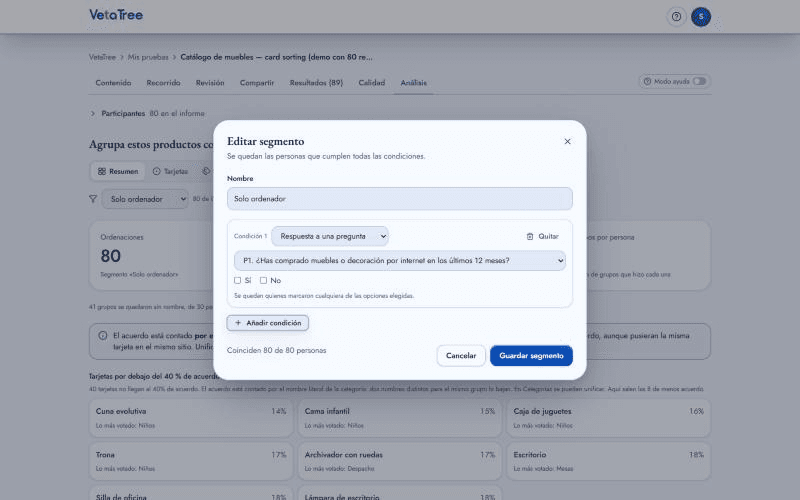The width and height of the screenshot is (800, 500).
Task: Open the Cama infantil card
Action: coord(399,418)
